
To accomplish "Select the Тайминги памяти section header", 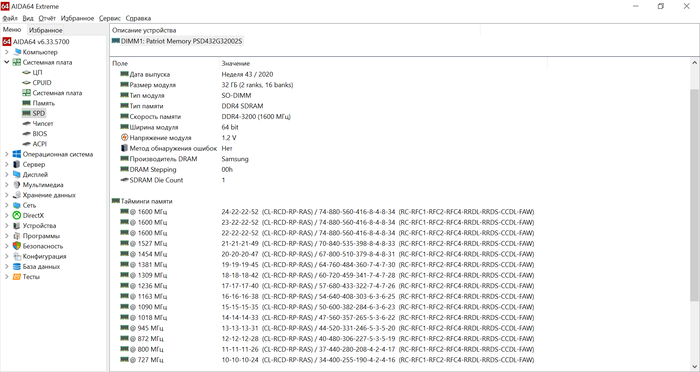I will click(142, 201).
